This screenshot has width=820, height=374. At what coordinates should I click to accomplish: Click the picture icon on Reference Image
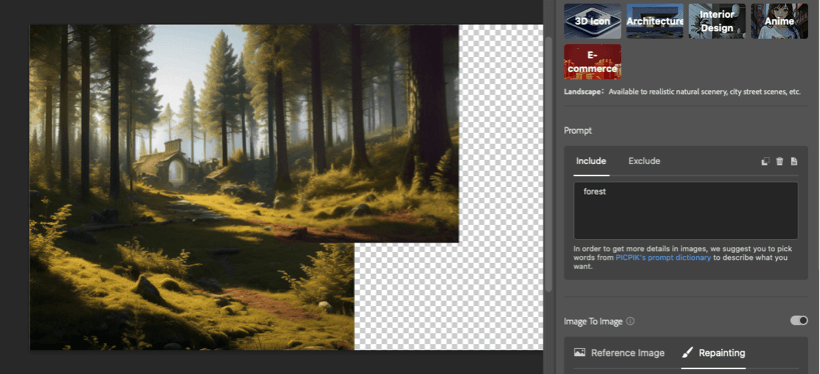pyautogui.click(x=579, y=353)
